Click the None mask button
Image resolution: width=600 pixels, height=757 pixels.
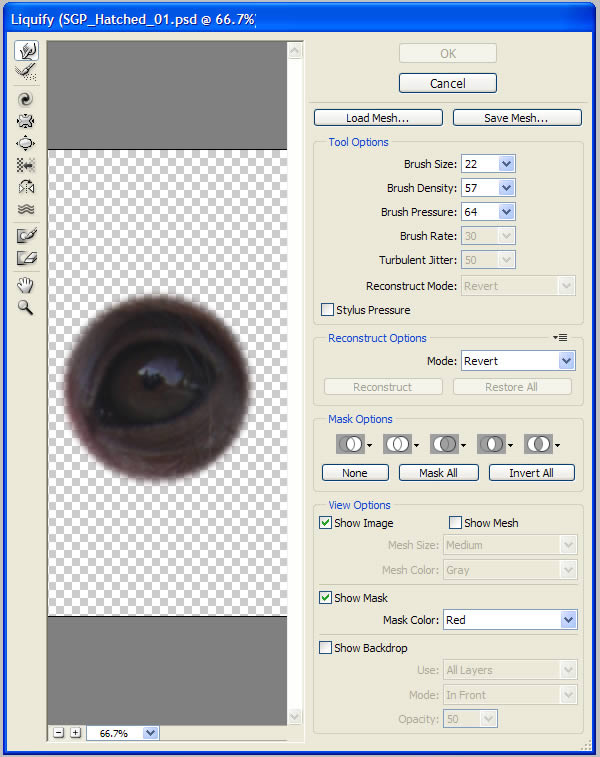[x=355, y=473]
